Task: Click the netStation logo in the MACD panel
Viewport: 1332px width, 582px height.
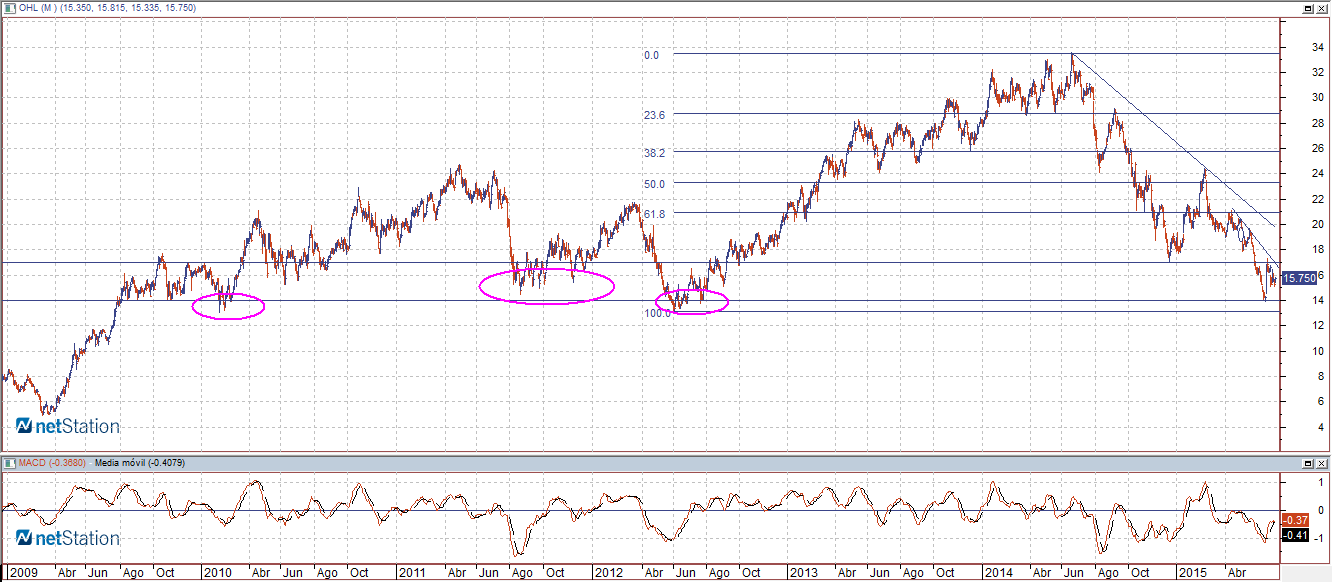Action: (68, 539)
